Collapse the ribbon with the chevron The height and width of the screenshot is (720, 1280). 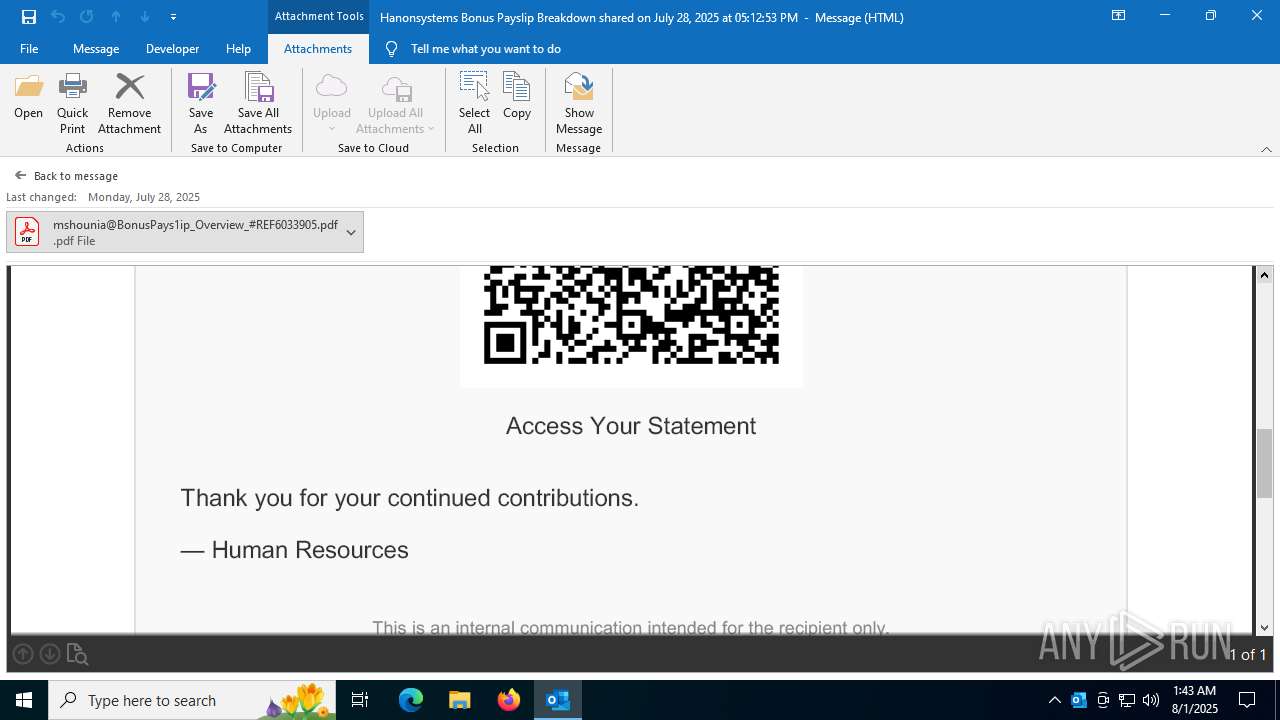(x=1266, y=149)
